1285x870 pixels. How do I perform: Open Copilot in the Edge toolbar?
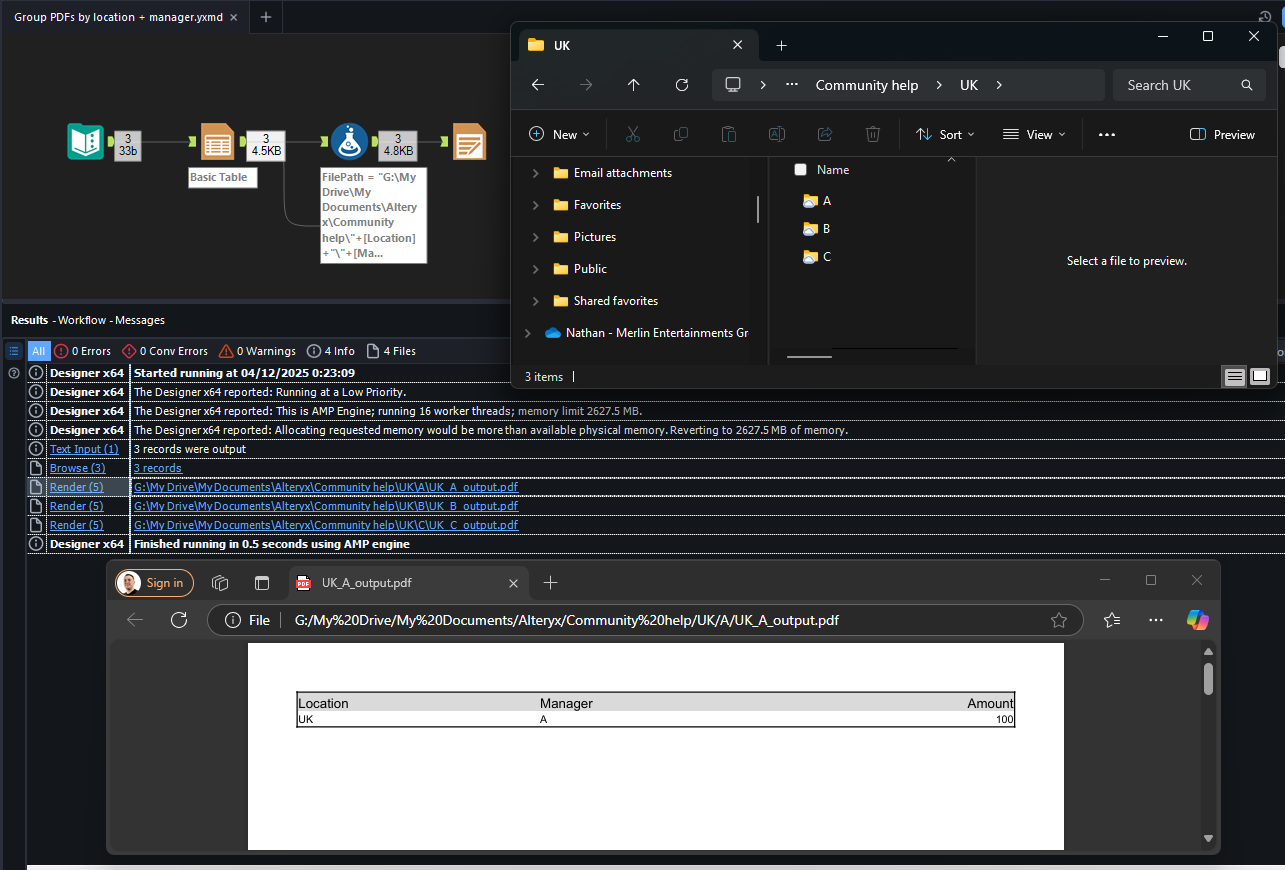coord(1196,620)
